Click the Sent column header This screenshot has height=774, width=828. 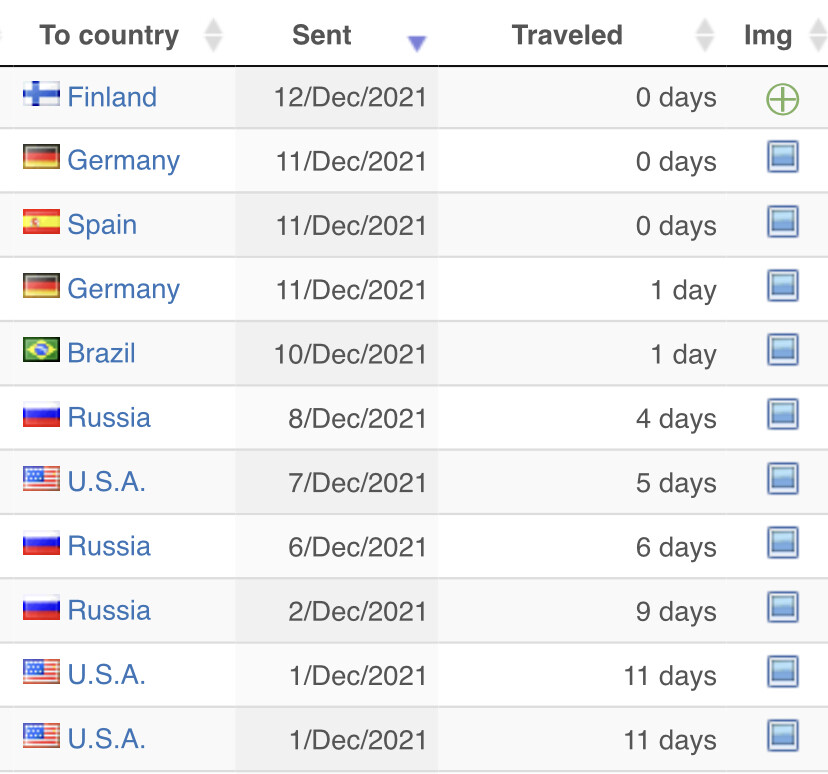click(x=322, y=35)
